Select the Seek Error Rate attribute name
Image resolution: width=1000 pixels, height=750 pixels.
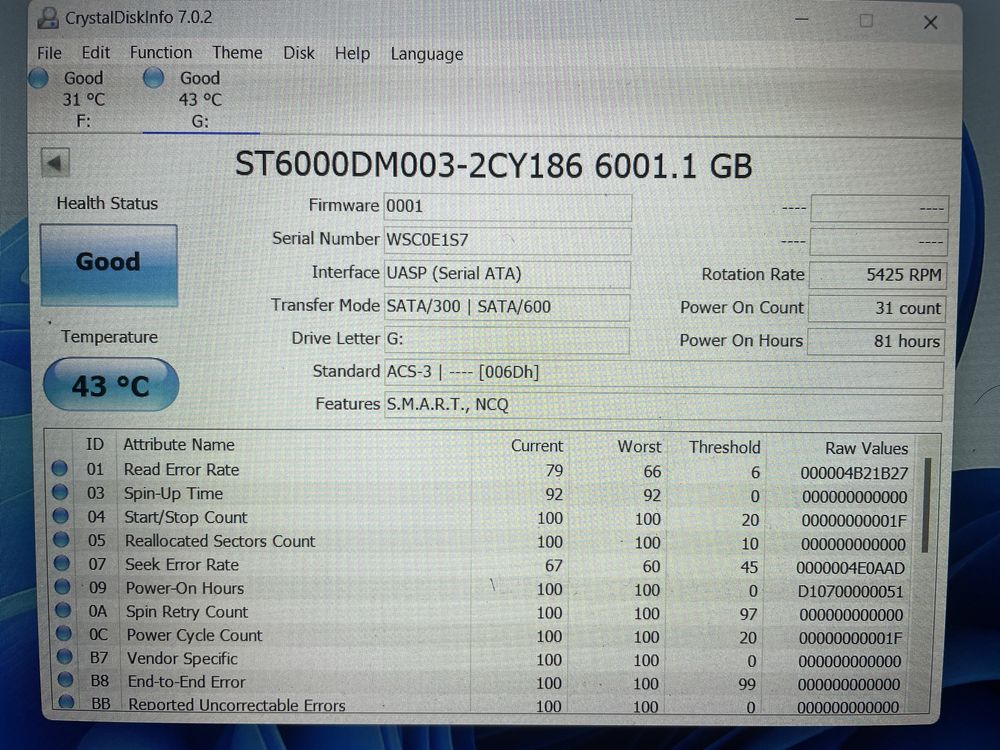(182, 564)
